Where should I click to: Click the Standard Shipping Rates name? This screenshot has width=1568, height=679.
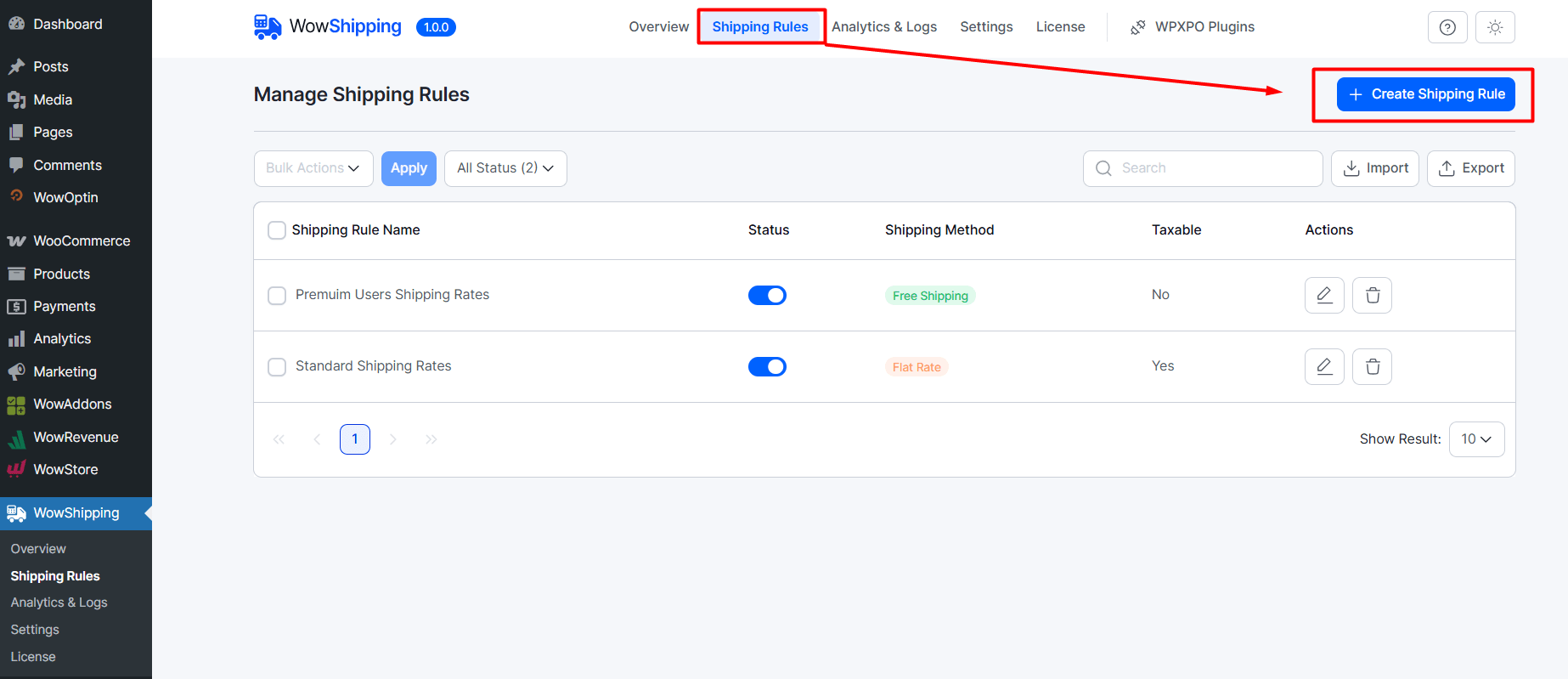coord(374,366)
